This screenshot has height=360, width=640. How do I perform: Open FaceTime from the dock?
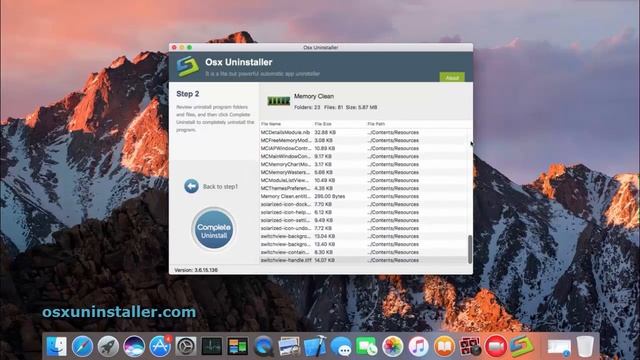coord(367,347)
